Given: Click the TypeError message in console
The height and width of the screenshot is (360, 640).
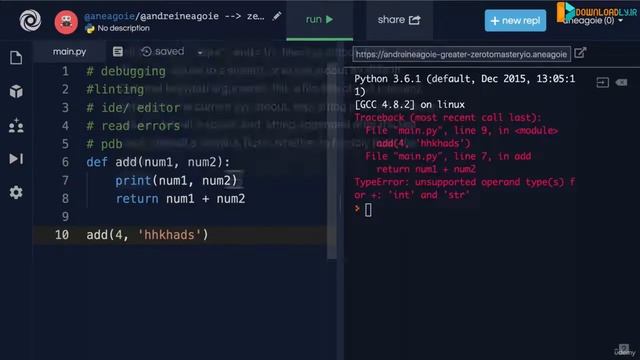Looking at the screenshot, I should pos(464,189).
